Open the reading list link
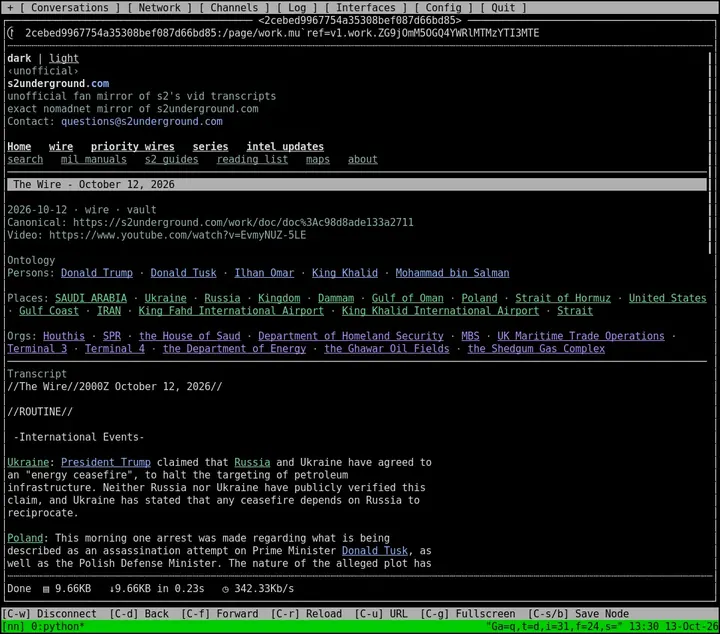Image resolution: width=720 pixels, height=634 pixels. [x=252, y=159]
